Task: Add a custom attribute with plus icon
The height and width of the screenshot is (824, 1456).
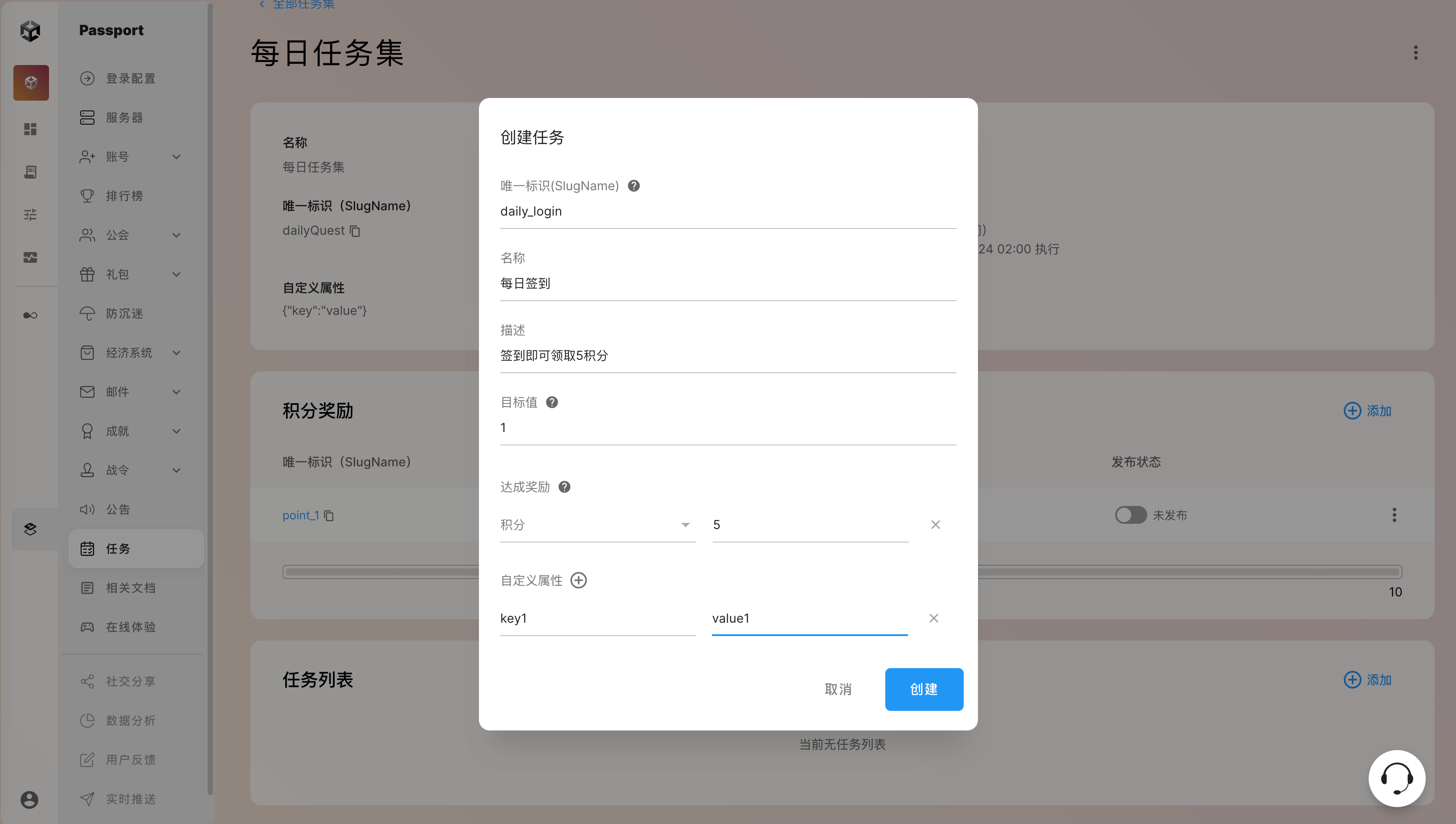Action: [x=578, y=580]
